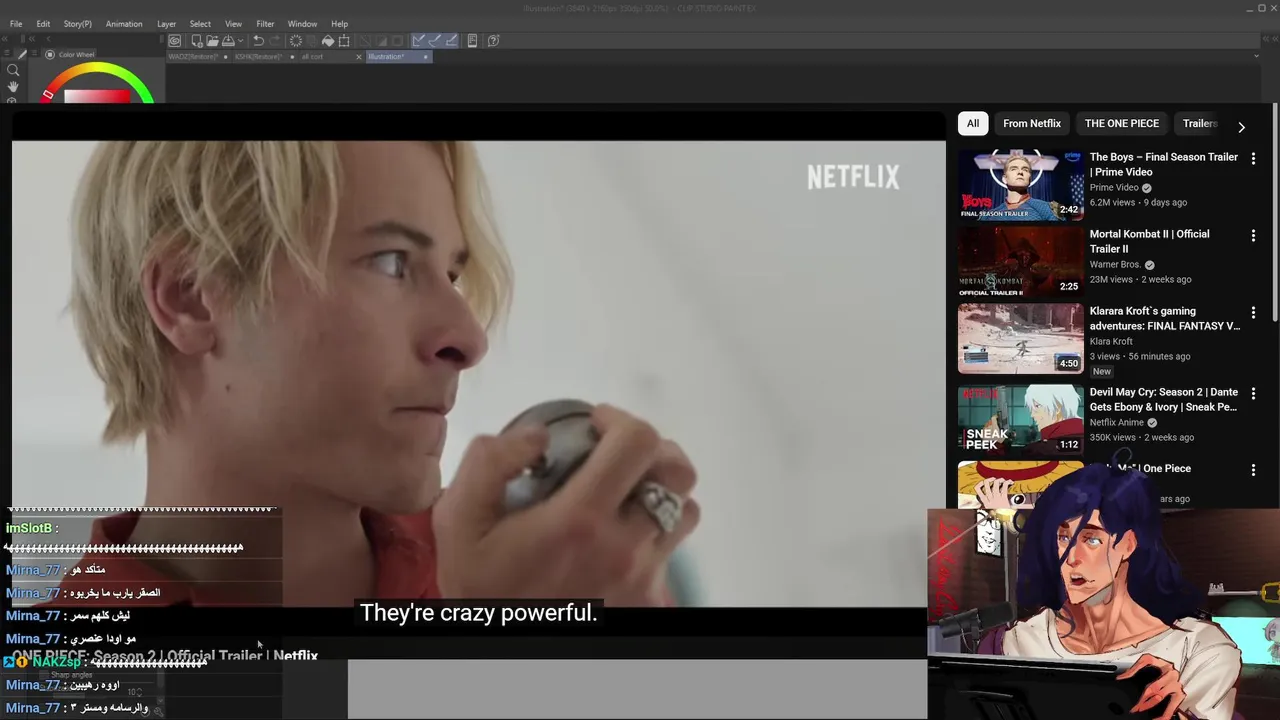Open Klarara Kroft gaming adventures thumbnail
Screen dimensions: 1280x720
click(1020, 339)
